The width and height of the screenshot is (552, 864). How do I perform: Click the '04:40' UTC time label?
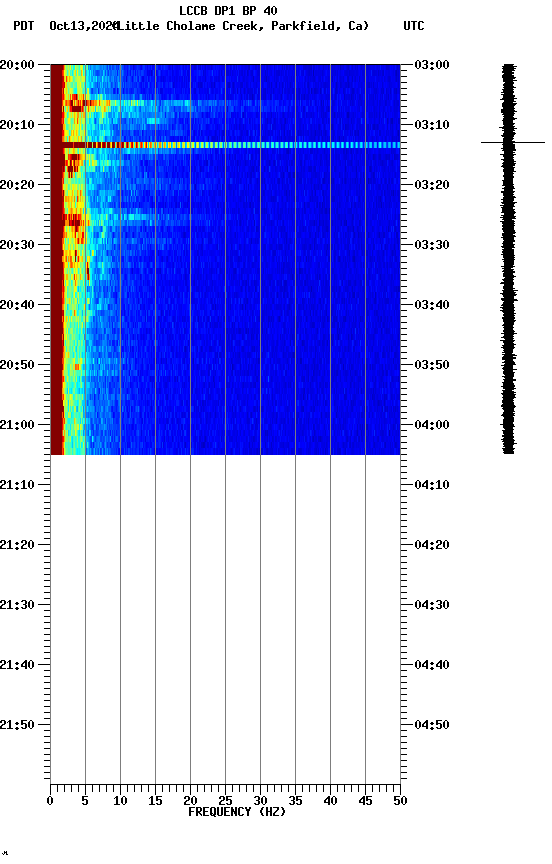432,665
